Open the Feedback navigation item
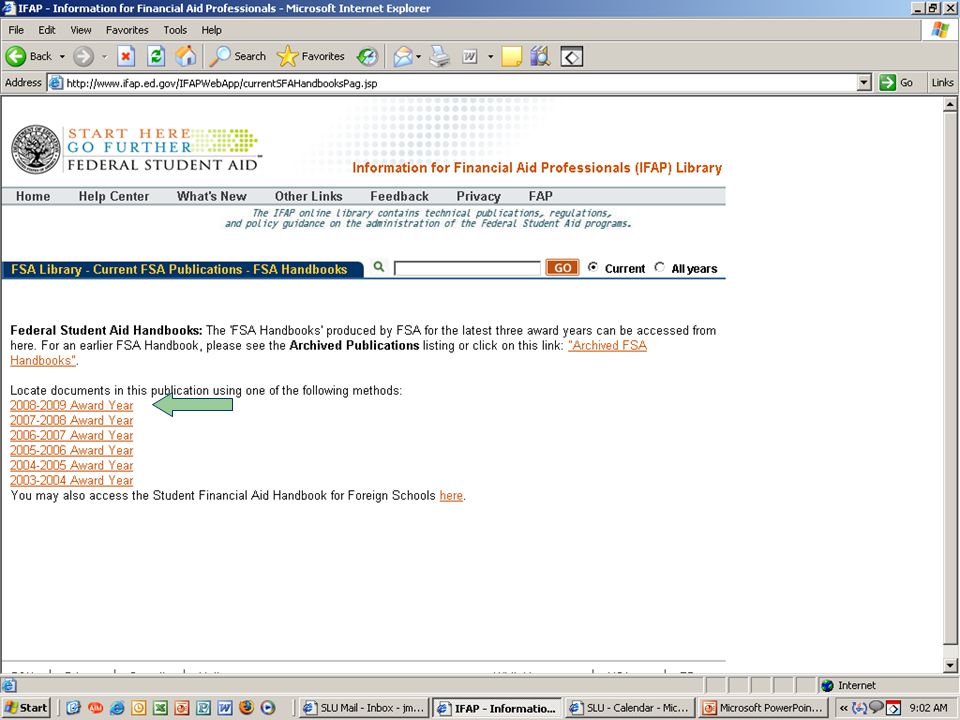Screen dimensions: 960x720 [399, 196]
